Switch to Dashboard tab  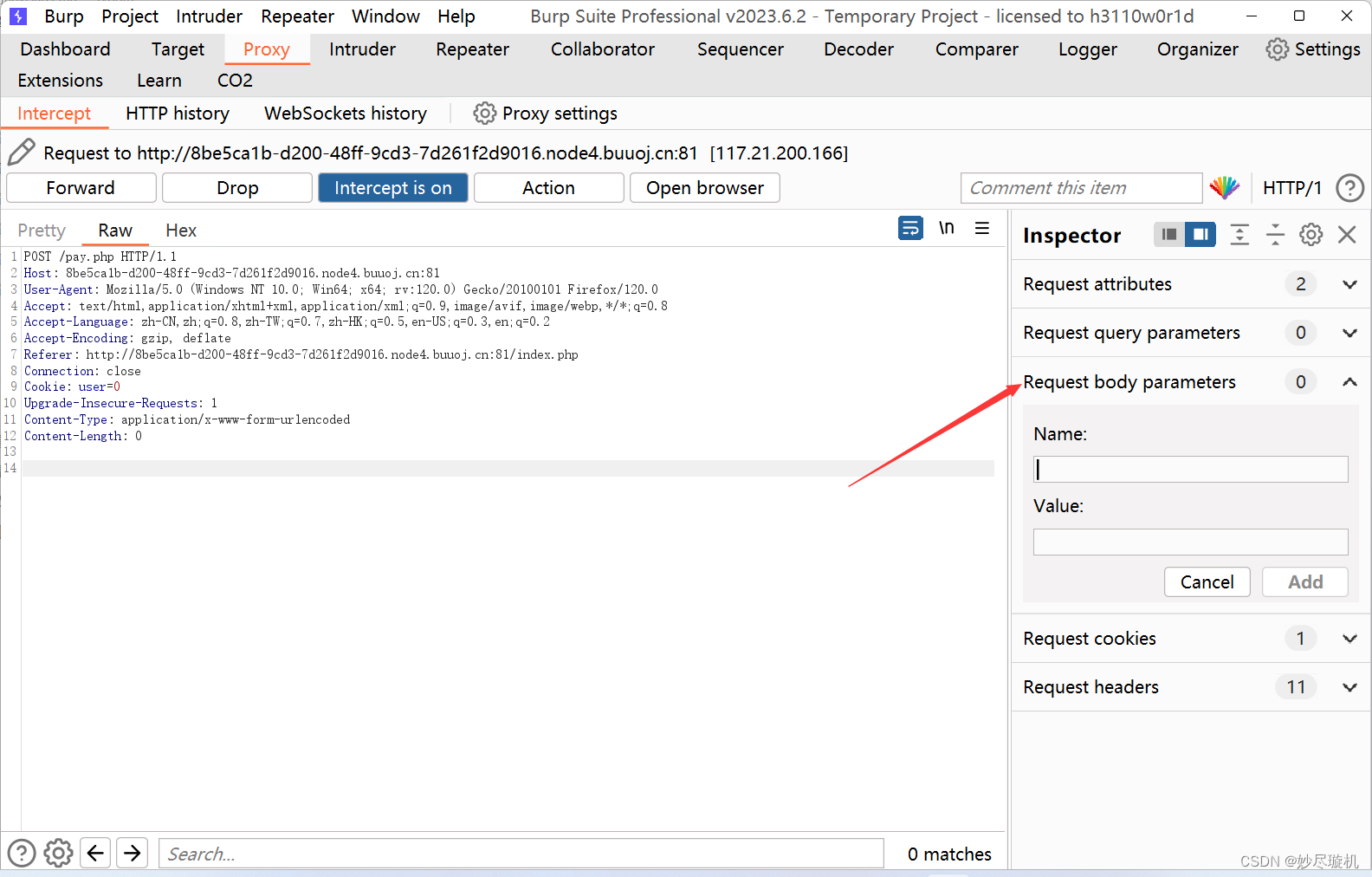coord(65,49)
